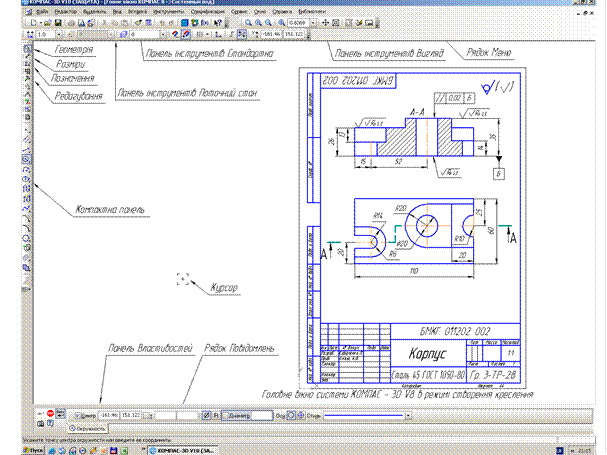Click the Диаметр value field
The image size is (607, 455).
(262, 416)
